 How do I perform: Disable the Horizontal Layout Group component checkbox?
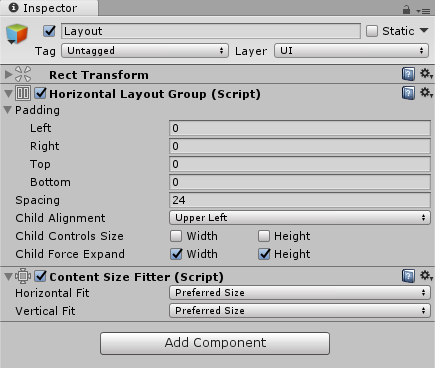point(40,93)
